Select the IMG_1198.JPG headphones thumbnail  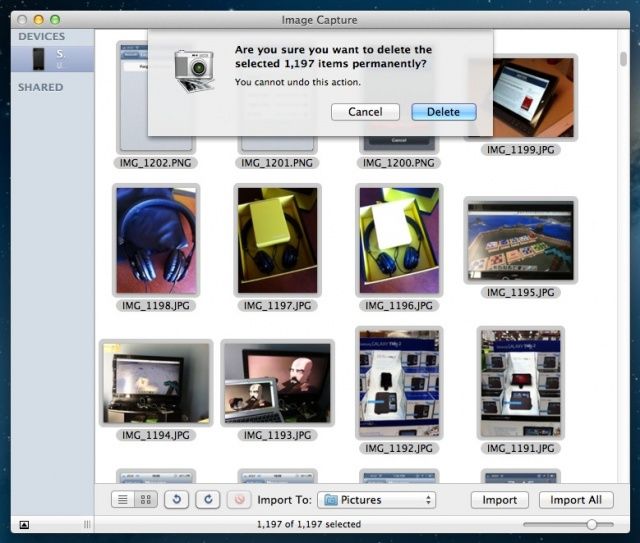pyautogui.click(x=156, y=238)
